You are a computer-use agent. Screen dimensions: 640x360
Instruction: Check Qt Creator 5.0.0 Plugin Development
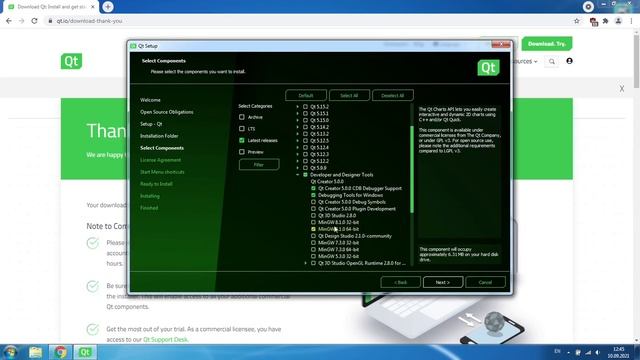click(313, 209)
